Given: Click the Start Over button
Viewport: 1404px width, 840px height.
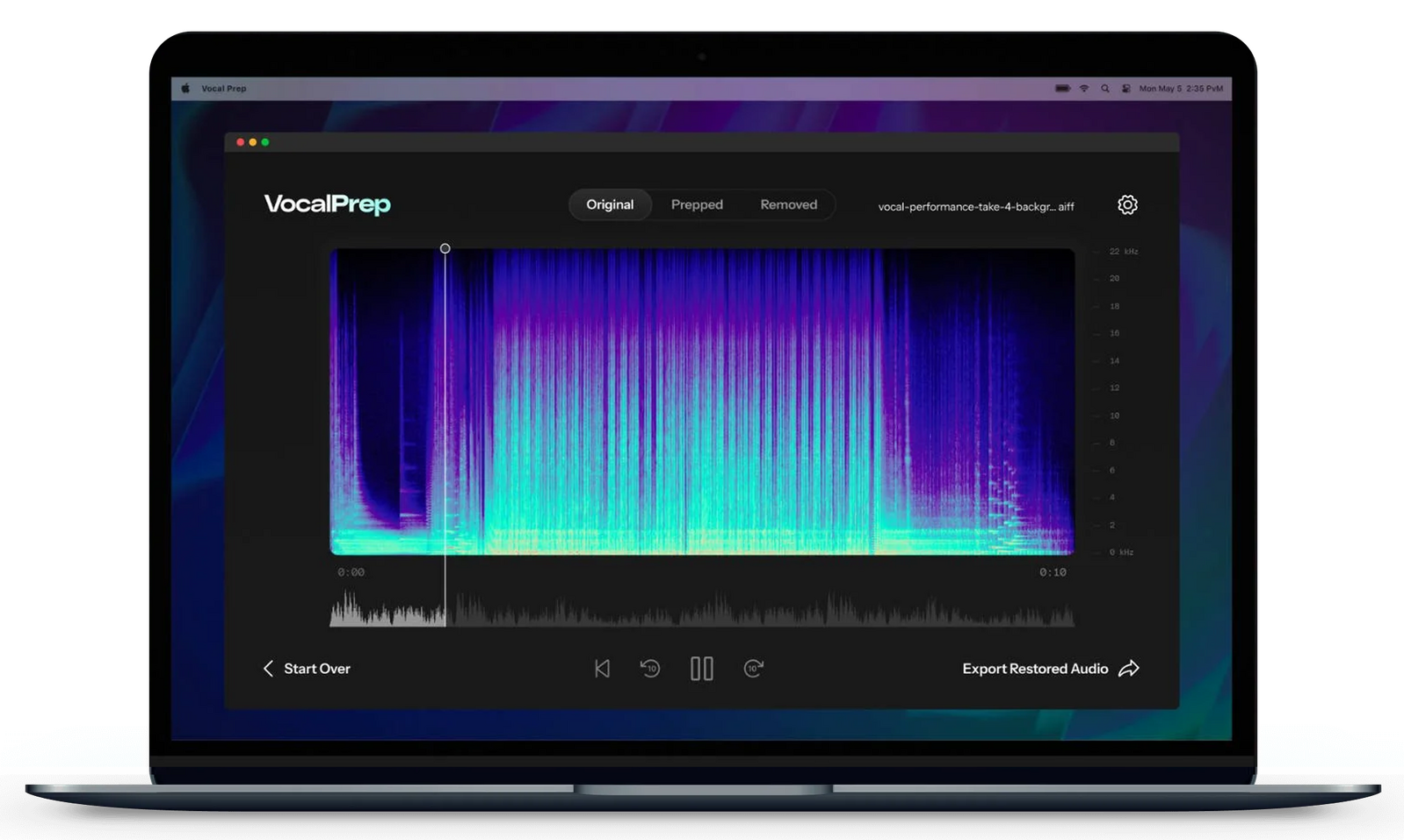Looking at the screenshot, I should [316, 669].
